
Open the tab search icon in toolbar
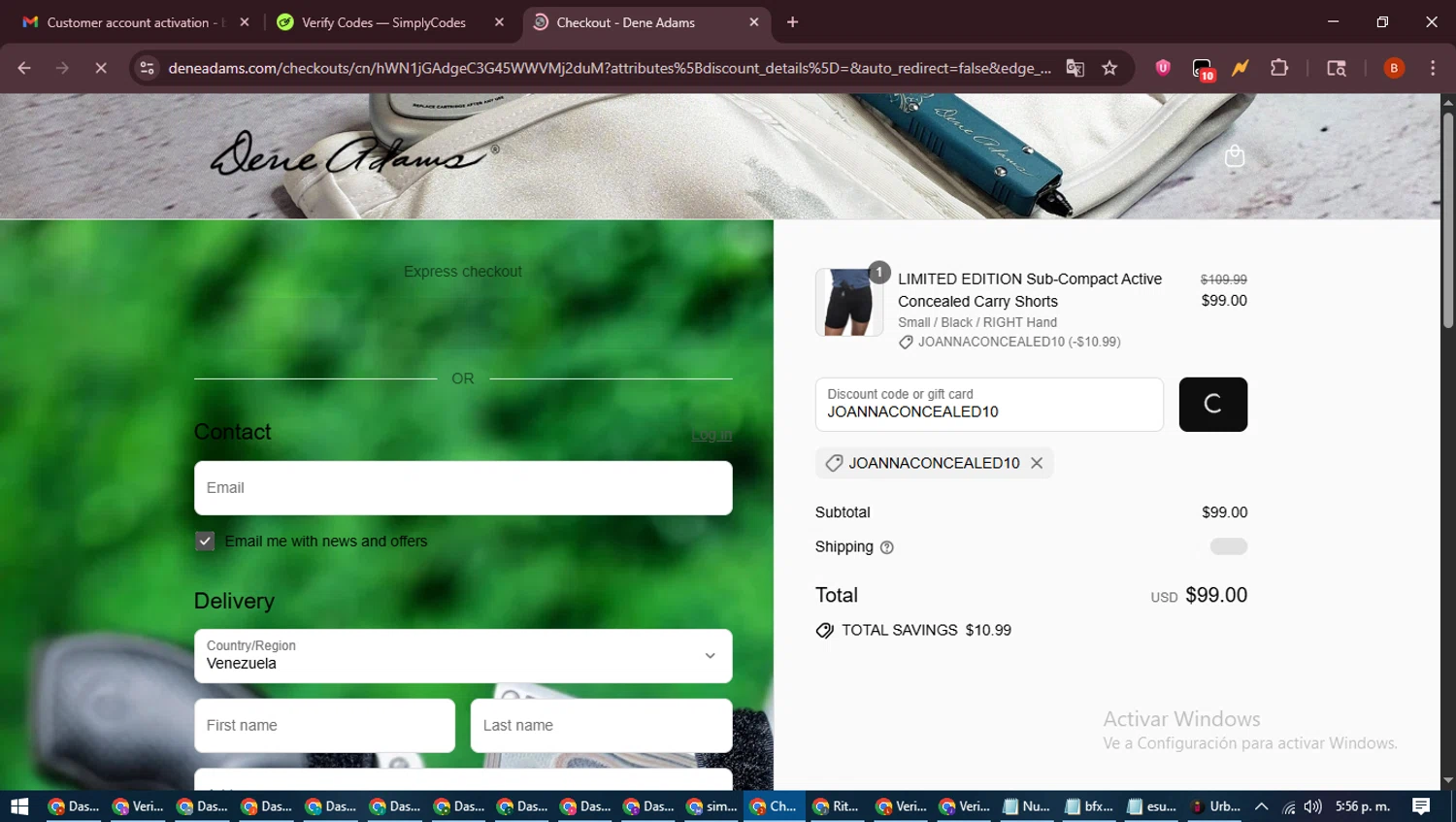click(x=1337, y=68)
